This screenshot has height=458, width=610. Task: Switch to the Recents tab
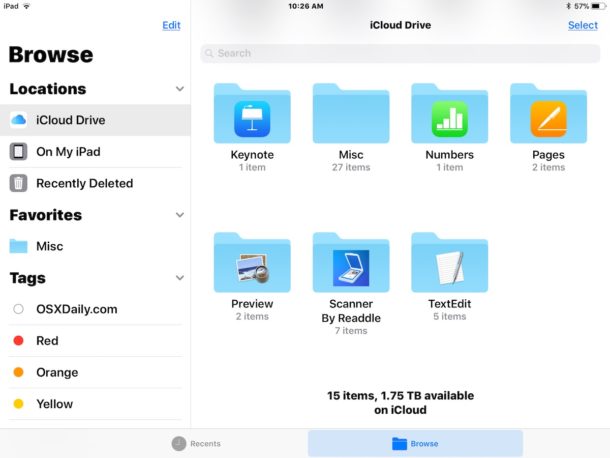(196, 444)
